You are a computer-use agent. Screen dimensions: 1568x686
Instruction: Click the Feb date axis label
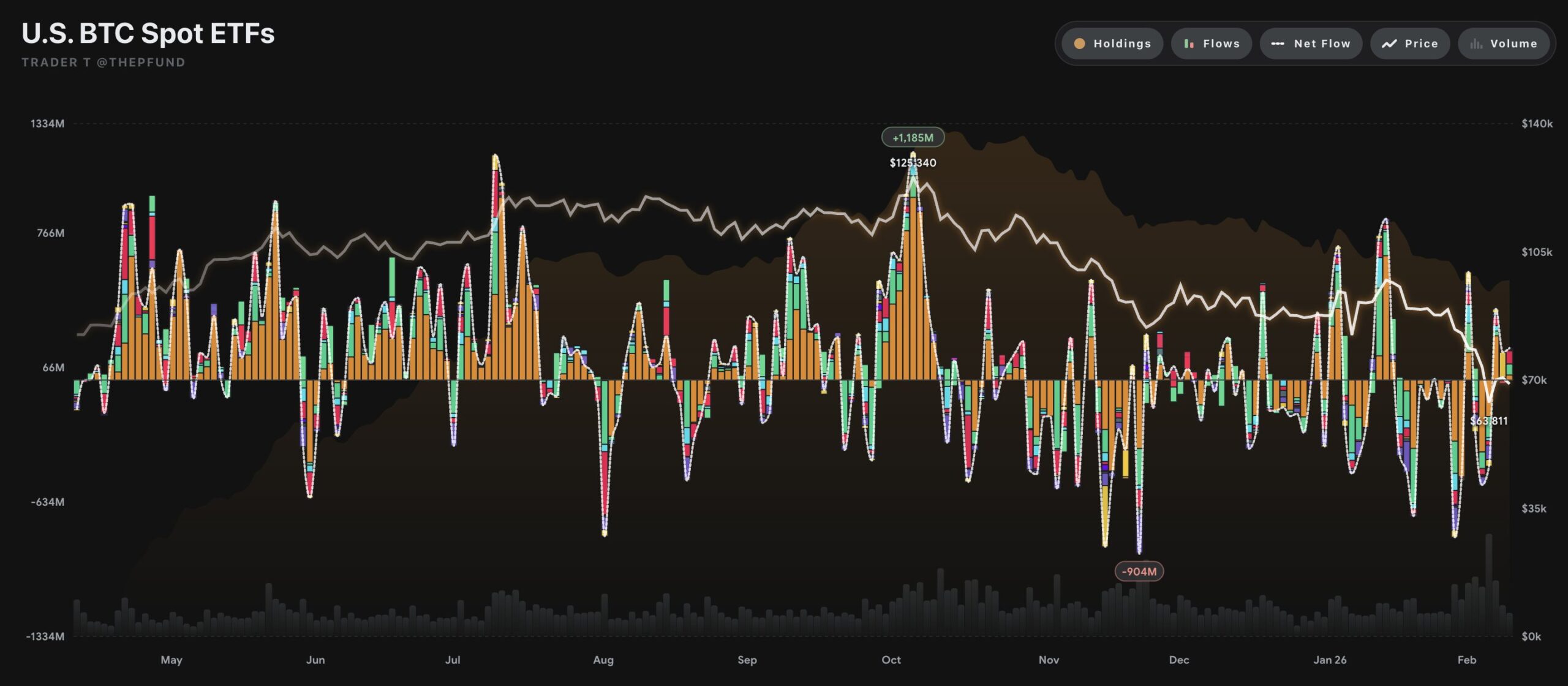click(x=1467, y=660)
